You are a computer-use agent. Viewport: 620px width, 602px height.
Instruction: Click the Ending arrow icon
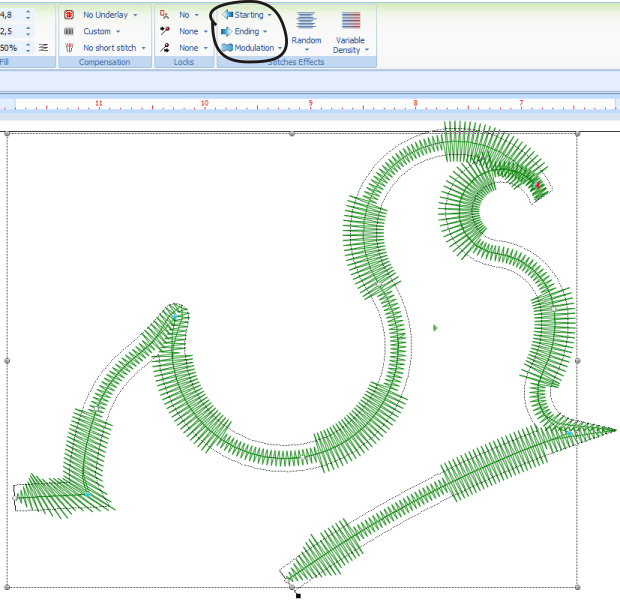pyautogui.click(x=226, y=31)
